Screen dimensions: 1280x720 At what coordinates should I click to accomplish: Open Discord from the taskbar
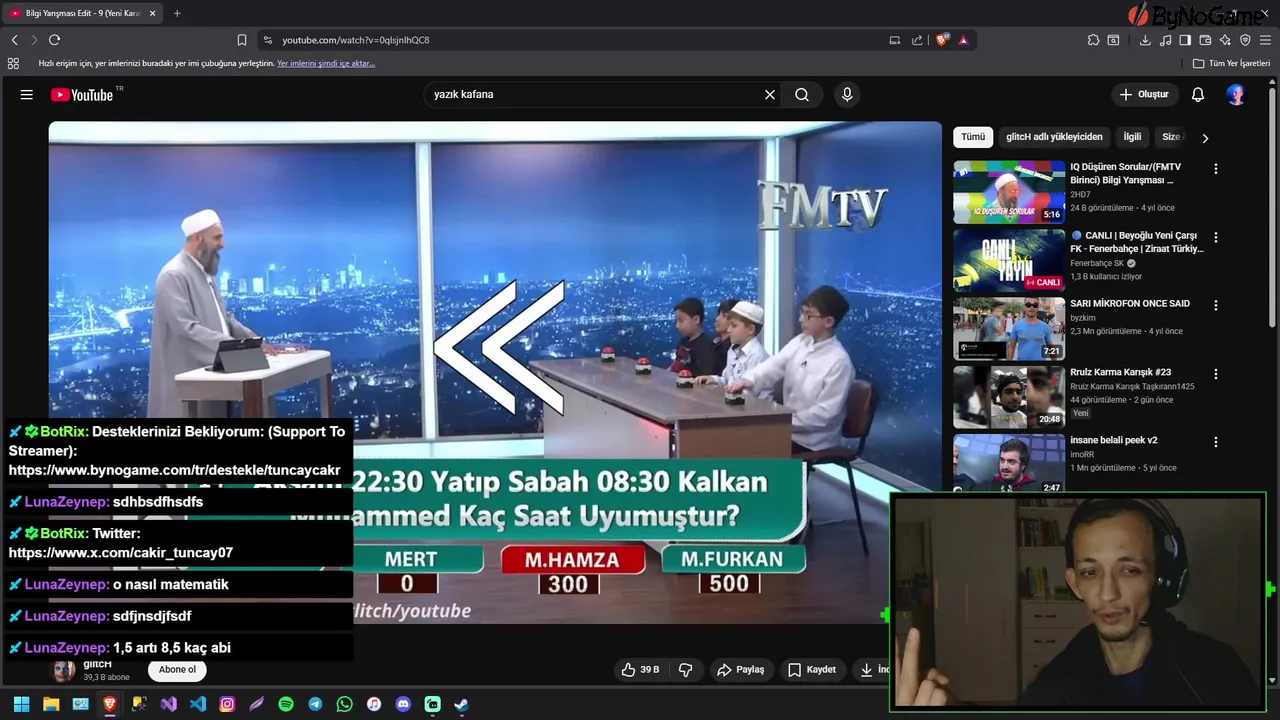(x=403, y=704)
